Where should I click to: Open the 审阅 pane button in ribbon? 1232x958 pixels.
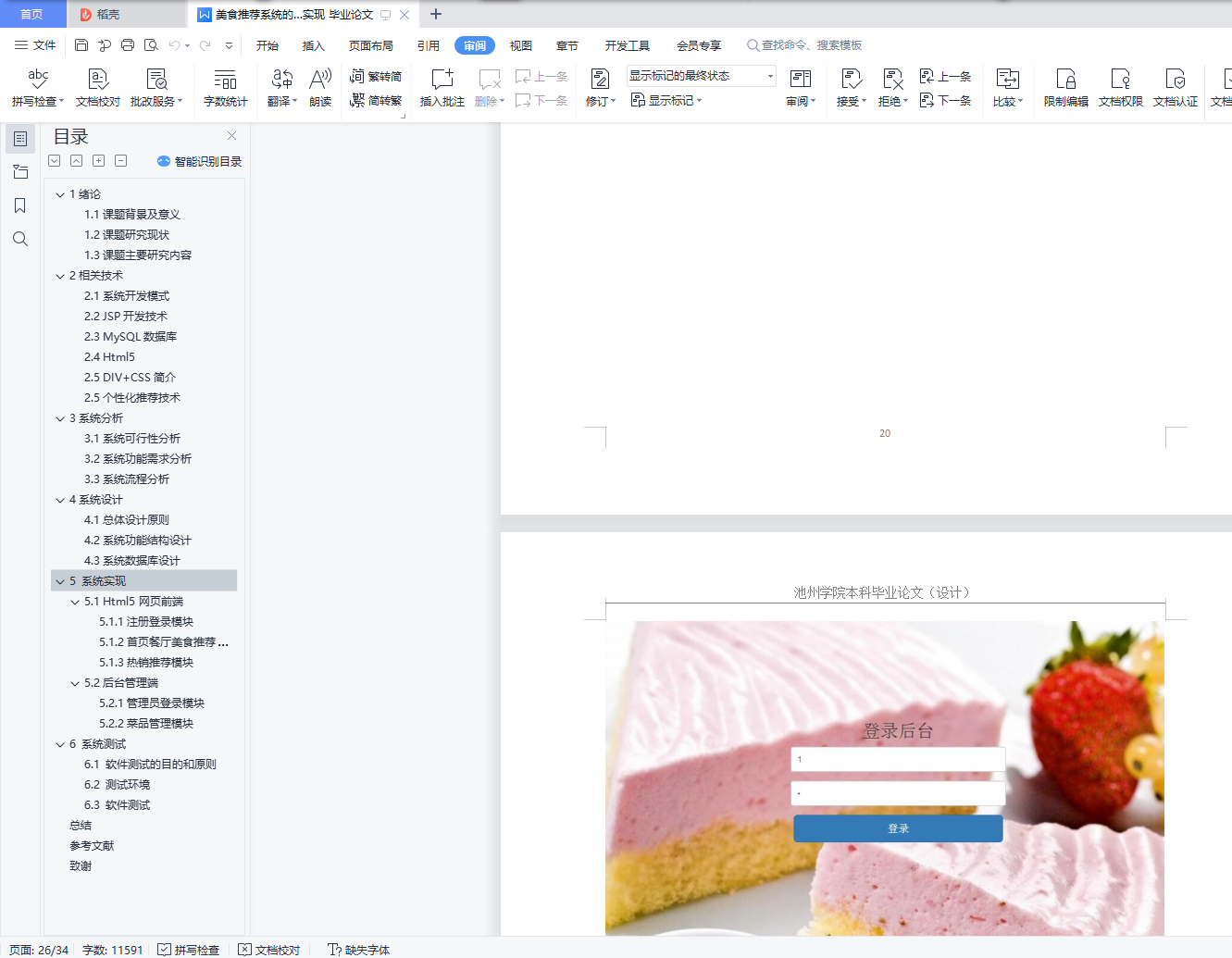coord(801,88)
